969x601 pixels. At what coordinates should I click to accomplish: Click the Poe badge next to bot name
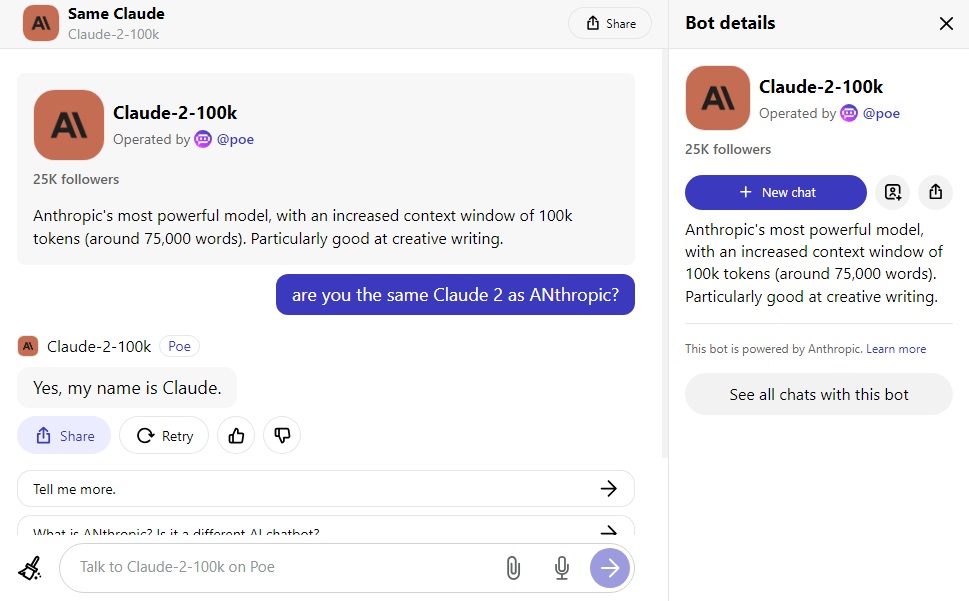tap(179, 347)
